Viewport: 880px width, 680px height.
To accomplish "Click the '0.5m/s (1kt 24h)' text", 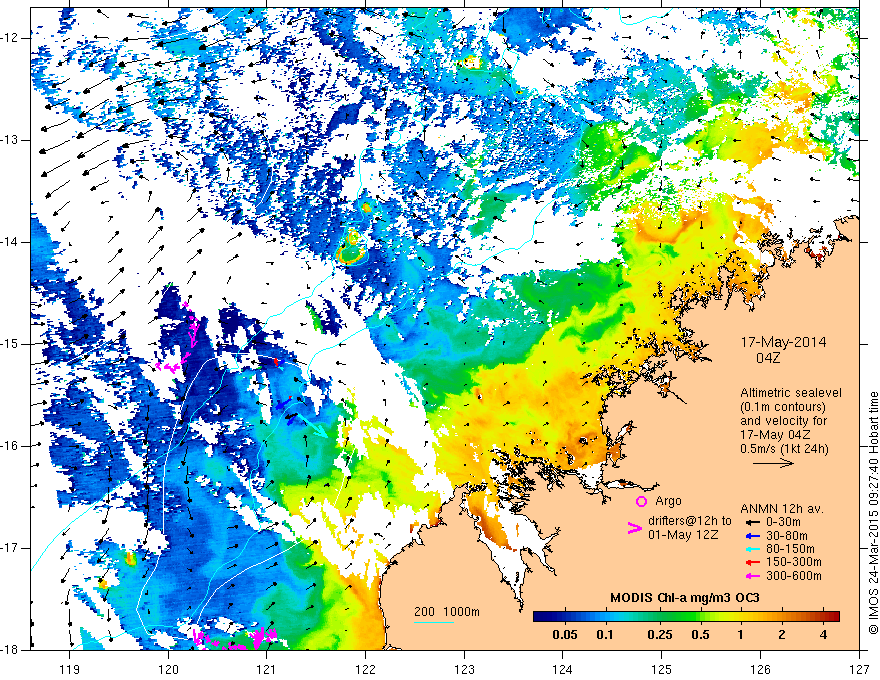I will 785,449.
